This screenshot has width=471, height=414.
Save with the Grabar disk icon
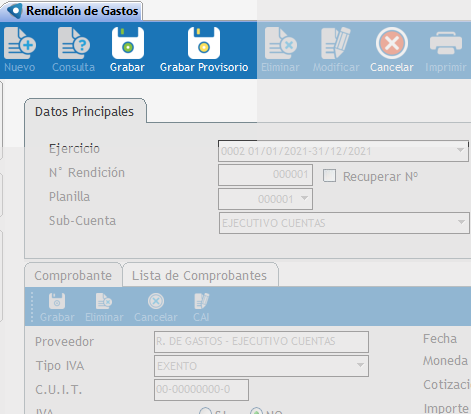click(x=128, y=43)
